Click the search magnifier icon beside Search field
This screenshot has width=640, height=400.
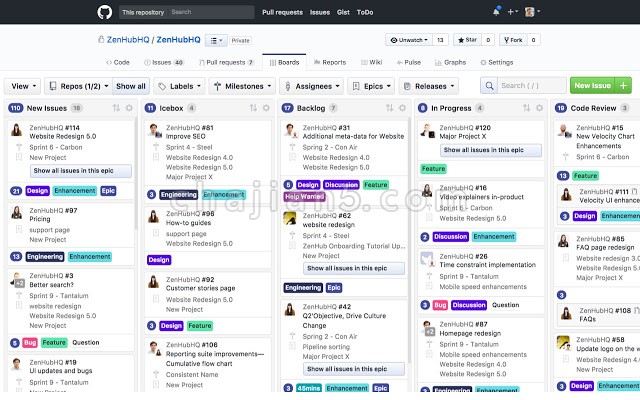[489, 86]
